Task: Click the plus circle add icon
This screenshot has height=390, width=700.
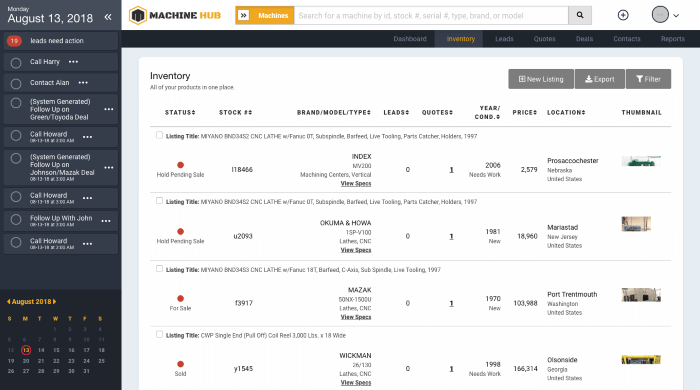Action: click(623, 15)
